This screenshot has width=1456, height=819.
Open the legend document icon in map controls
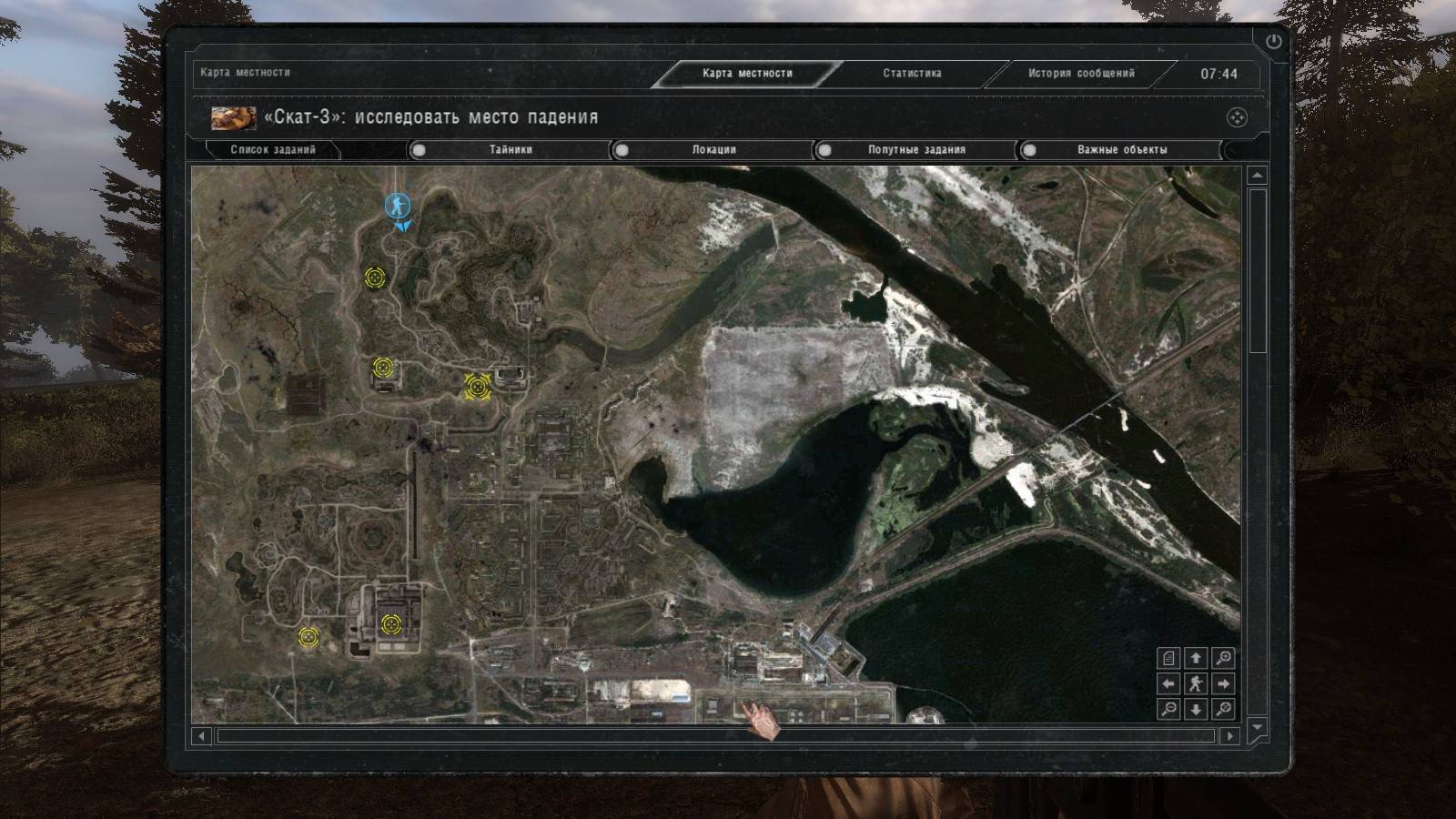(1169, 657)
